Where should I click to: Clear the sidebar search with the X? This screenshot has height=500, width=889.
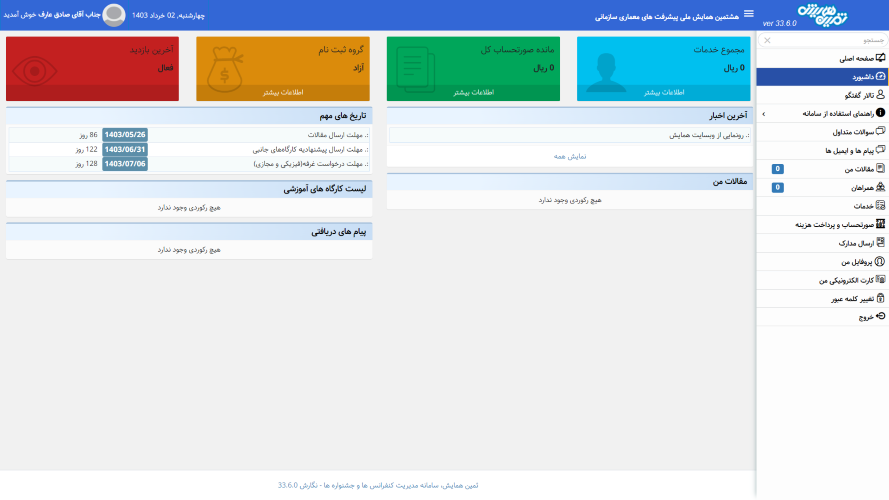click(x=767, y=41)
